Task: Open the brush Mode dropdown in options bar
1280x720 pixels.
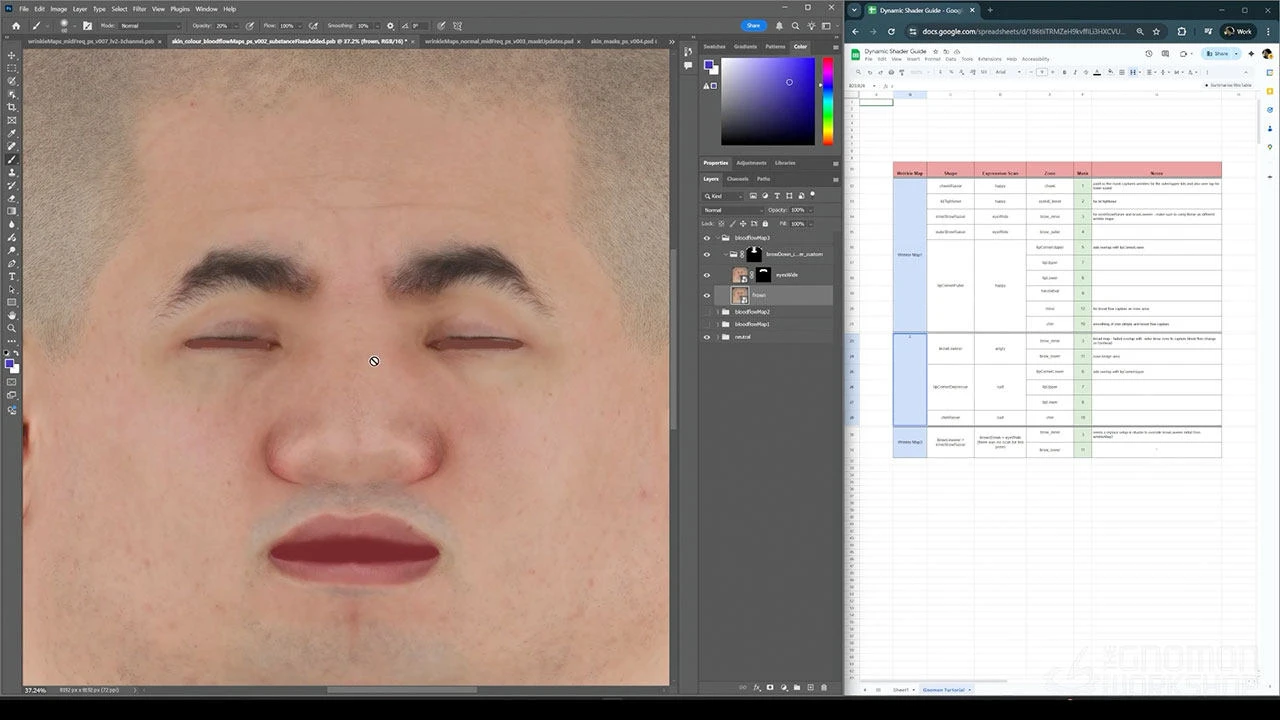Action: [150, 25]
